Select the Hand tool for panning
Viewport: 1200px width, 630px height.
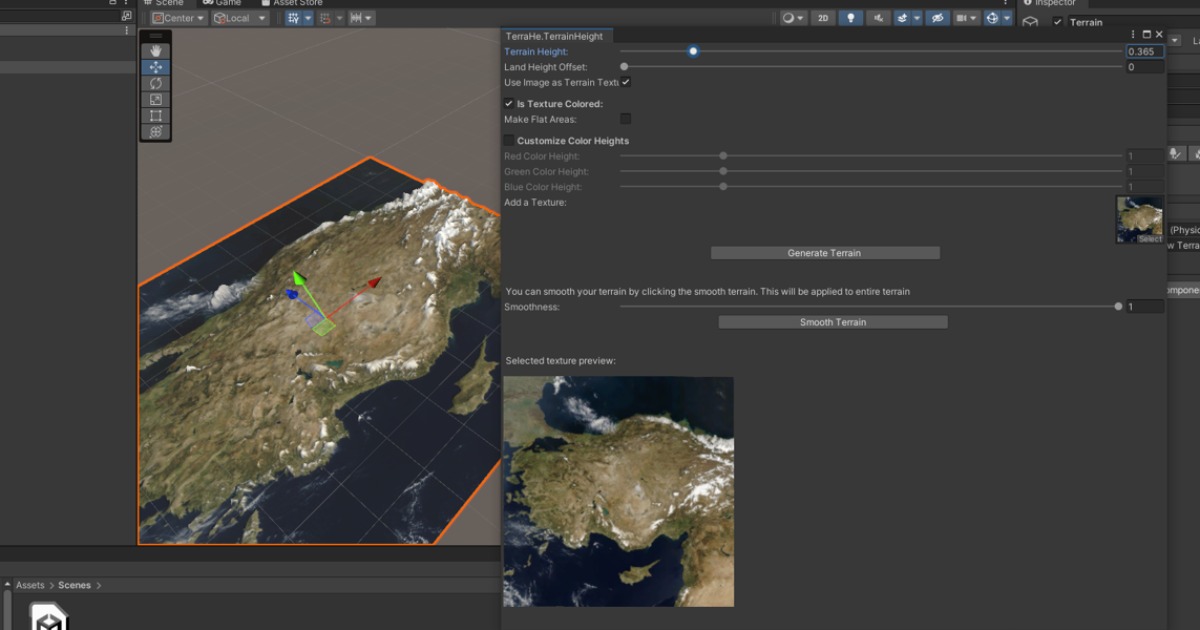click(155, 49)
